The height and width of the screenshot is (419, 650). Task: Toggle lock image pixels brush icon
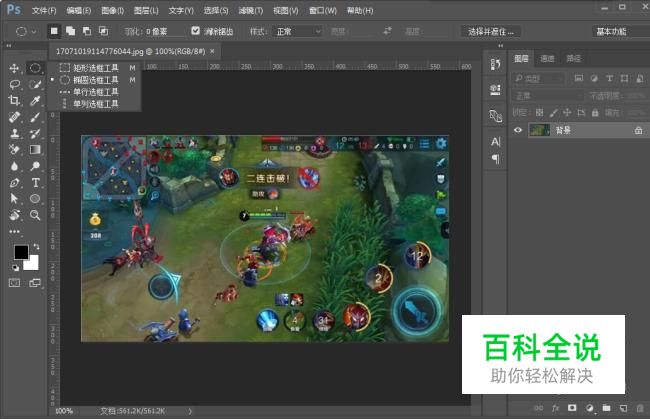(x=553, y=112)
